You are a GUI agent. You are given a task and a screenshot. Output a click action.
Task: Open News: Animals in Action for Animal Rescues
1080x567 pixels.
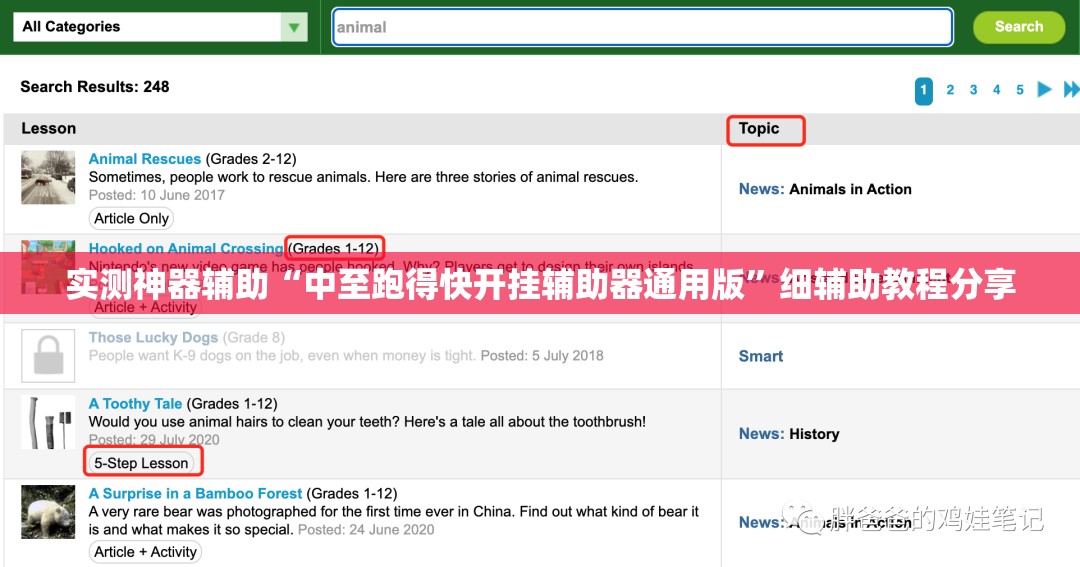(x=825, y=189)
